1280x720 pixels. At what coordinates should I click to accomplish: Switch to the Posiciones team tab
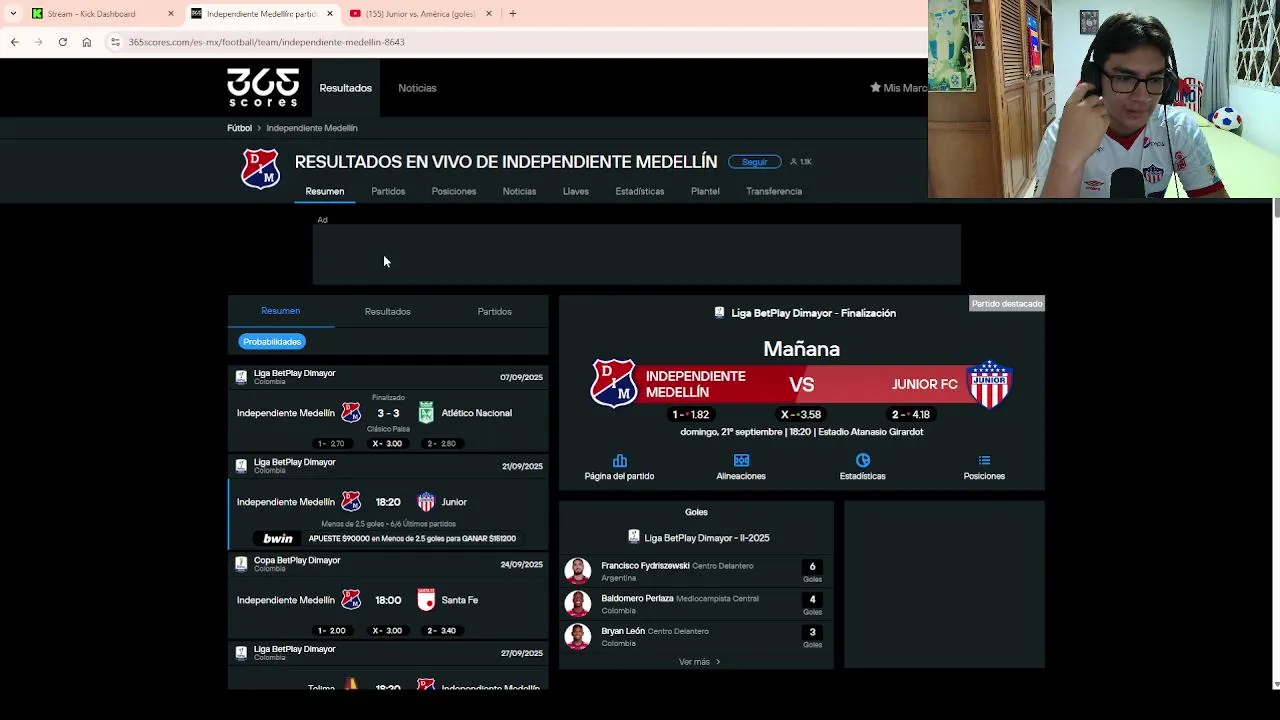454,191
